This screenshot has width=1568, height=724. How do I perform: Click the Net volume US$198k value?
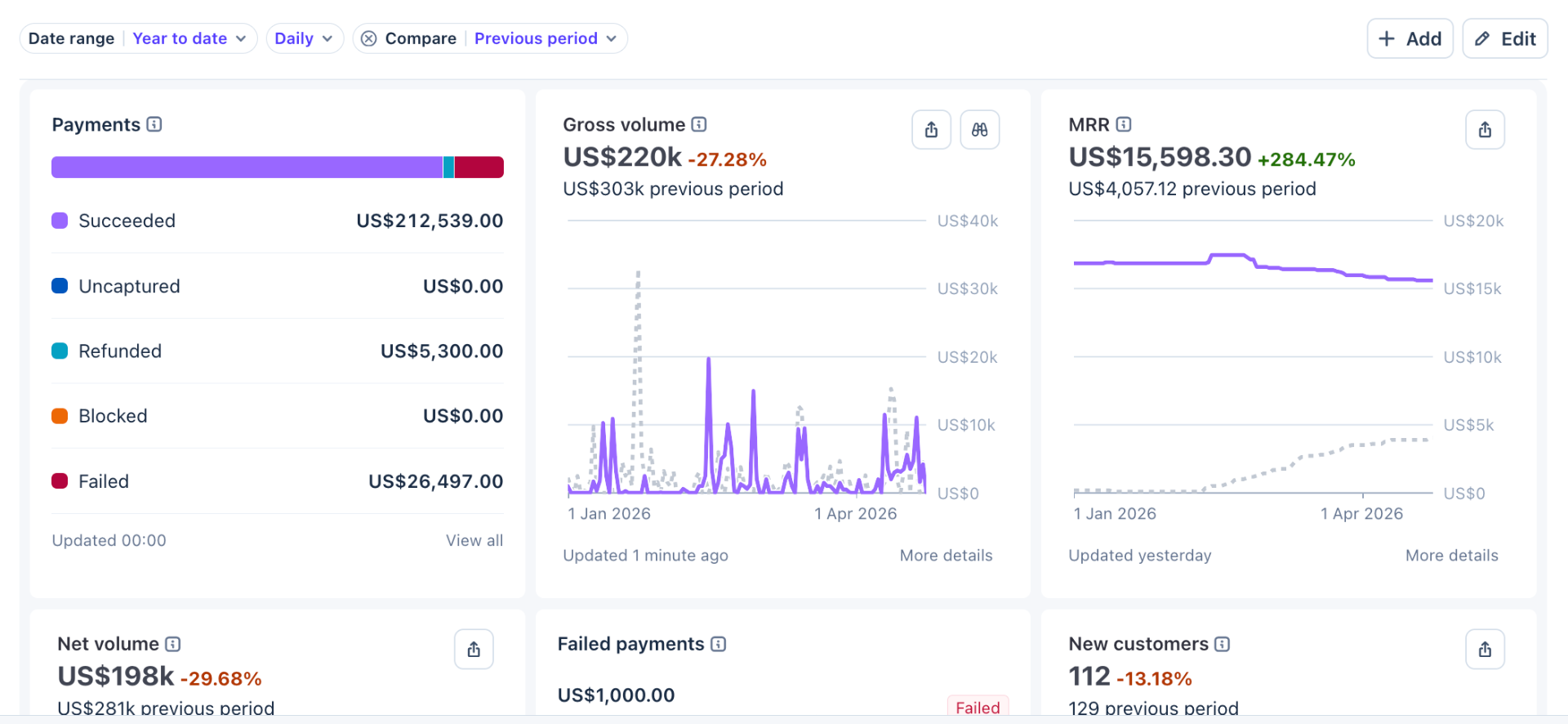116,677
